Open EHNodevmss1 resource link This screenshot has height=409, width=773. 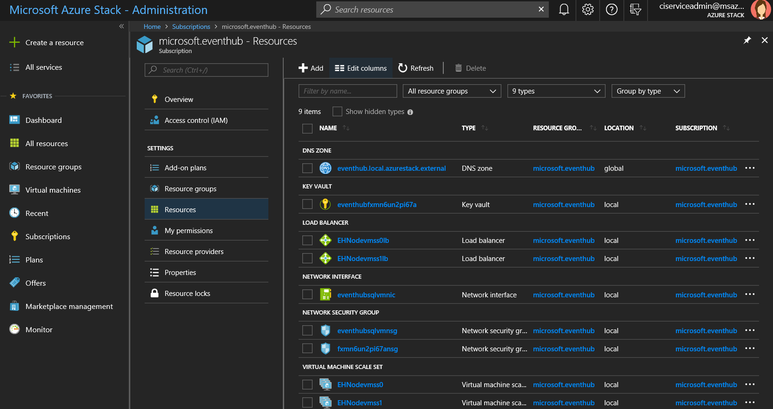[359, 403]
